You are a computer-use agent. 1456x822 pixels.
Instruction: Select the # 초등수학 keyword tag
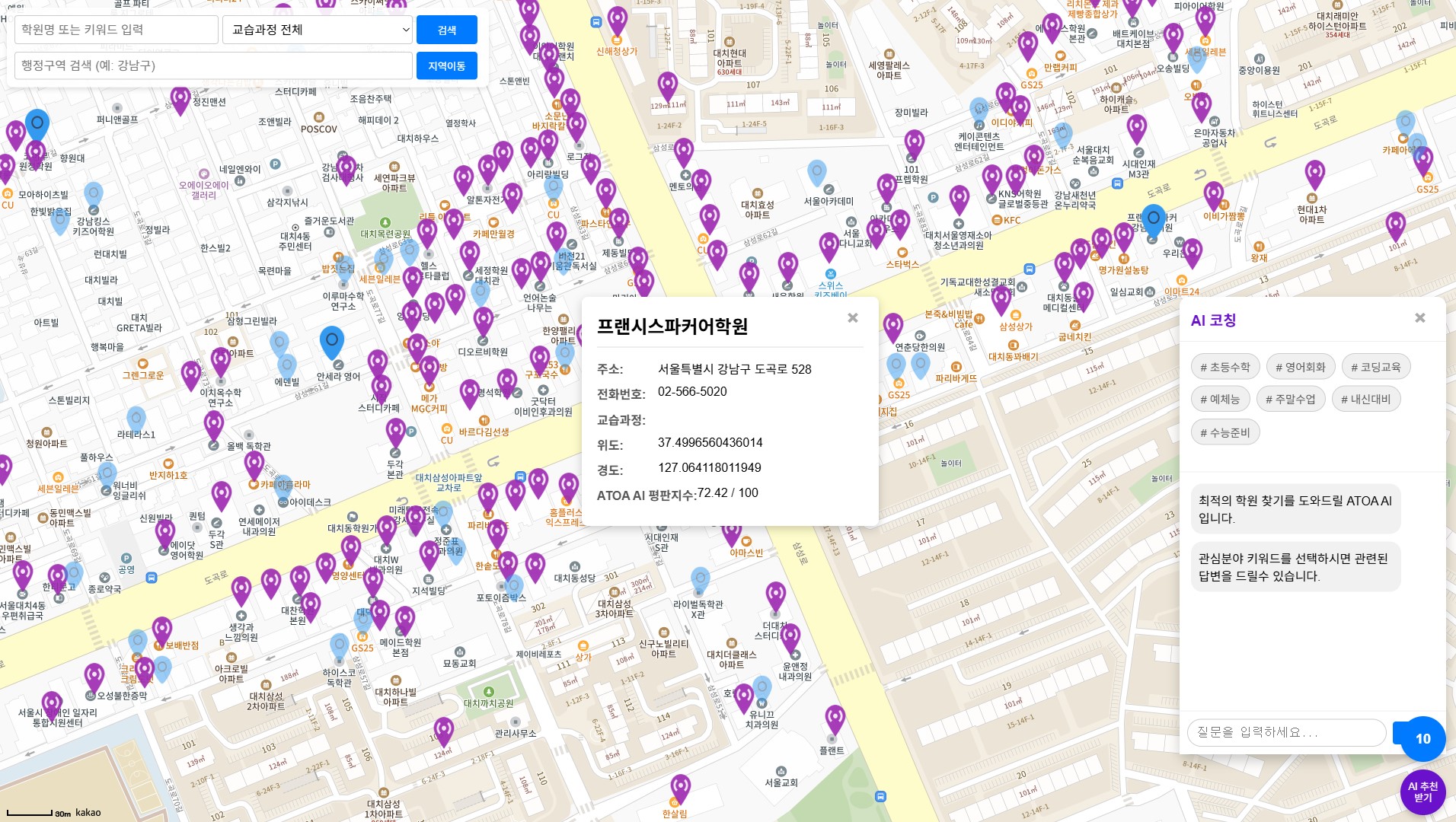(x=1225, y=367)
